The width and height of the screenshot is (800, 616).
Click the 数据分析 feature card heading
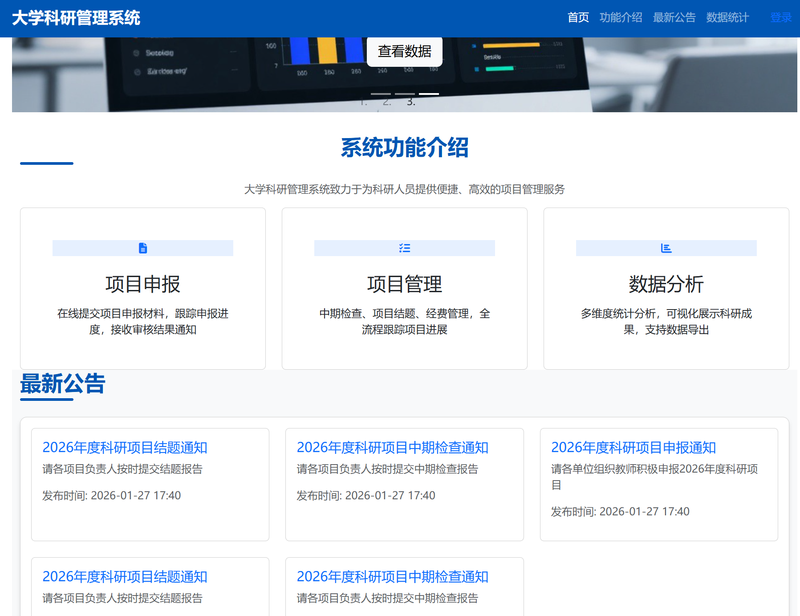click(x=666, y=284)
